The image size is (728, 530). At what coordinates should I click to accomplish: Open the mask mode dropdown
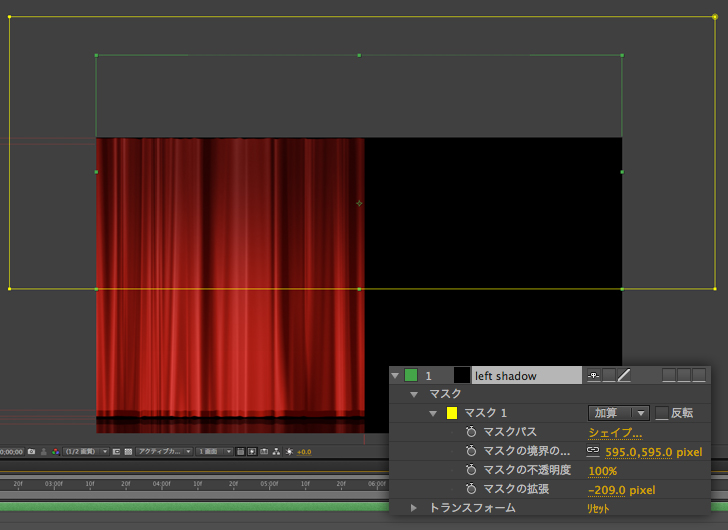618,413
